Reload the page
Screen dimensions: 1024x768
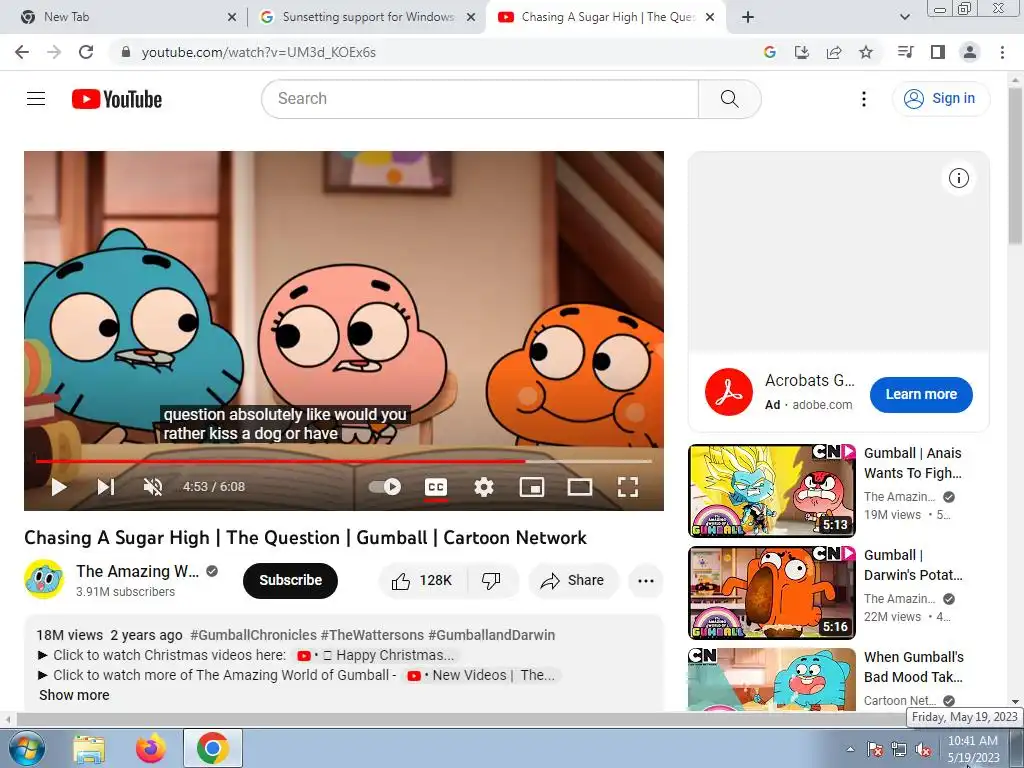coord(86,52)
